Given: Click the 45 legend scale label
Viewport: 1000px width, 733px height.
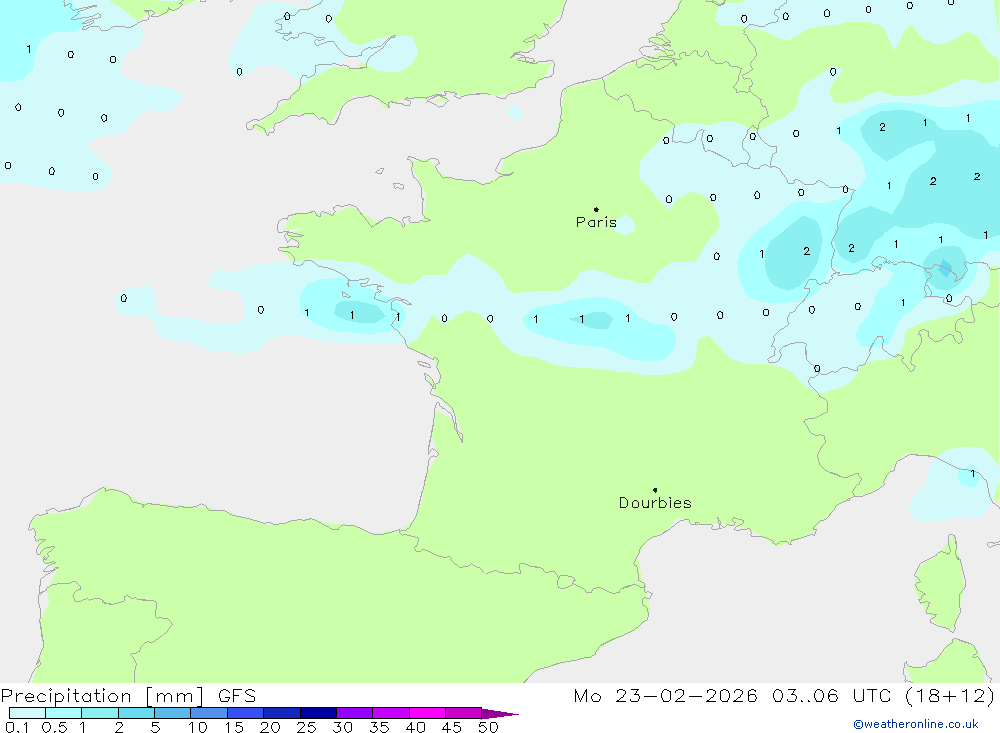Looking at the screenshot, I should click(452, 727).
